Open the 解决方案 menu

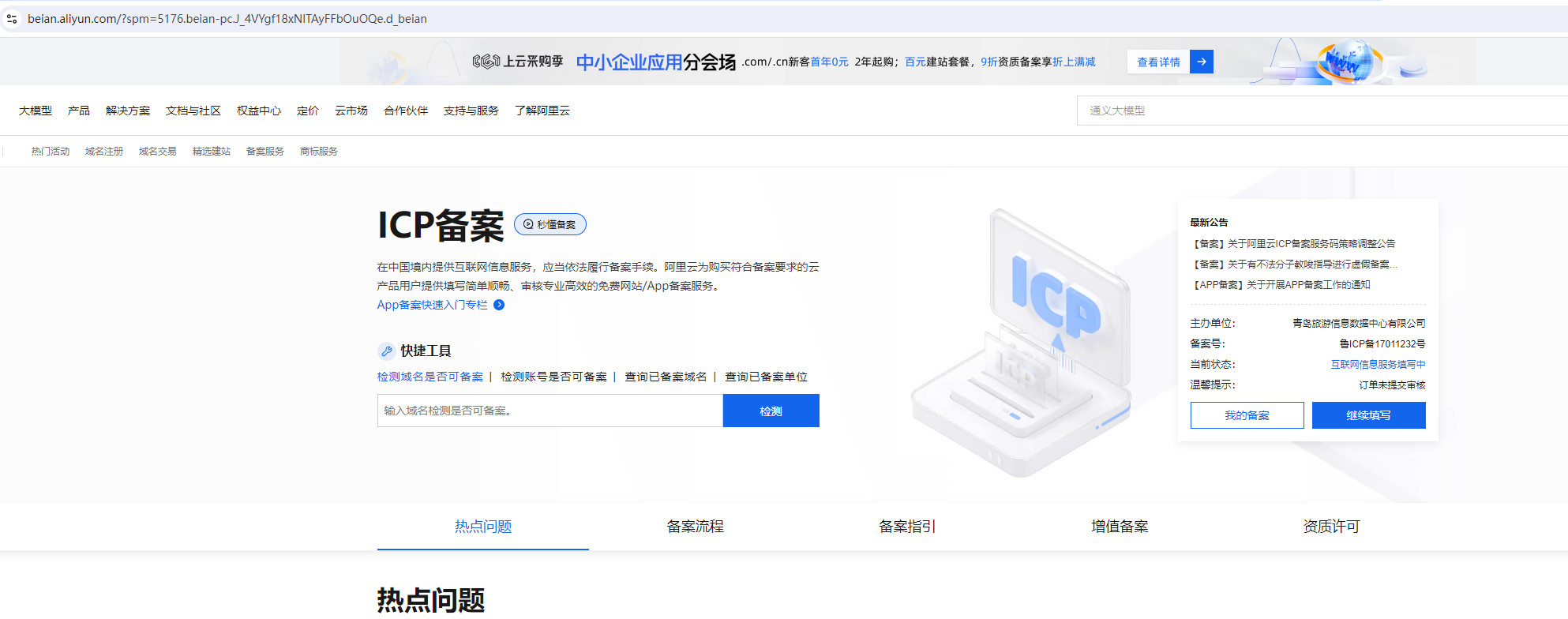pyautogui.click(x=128, y=111)
